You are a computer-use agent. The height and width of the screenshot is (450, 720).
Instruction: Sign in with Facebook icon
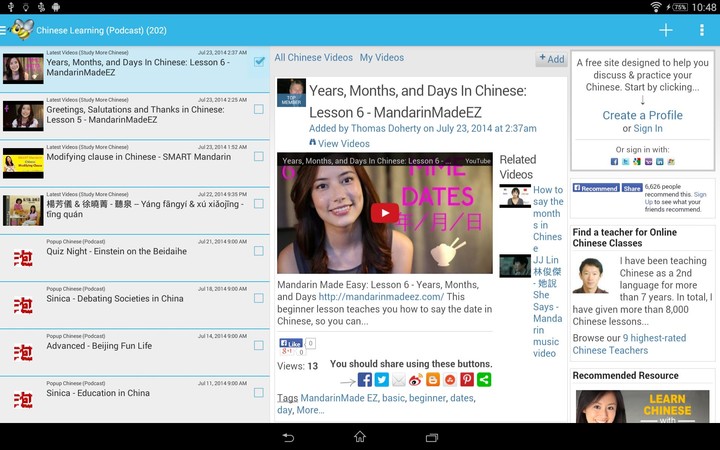pyautogui.click(x=614, y=162)
